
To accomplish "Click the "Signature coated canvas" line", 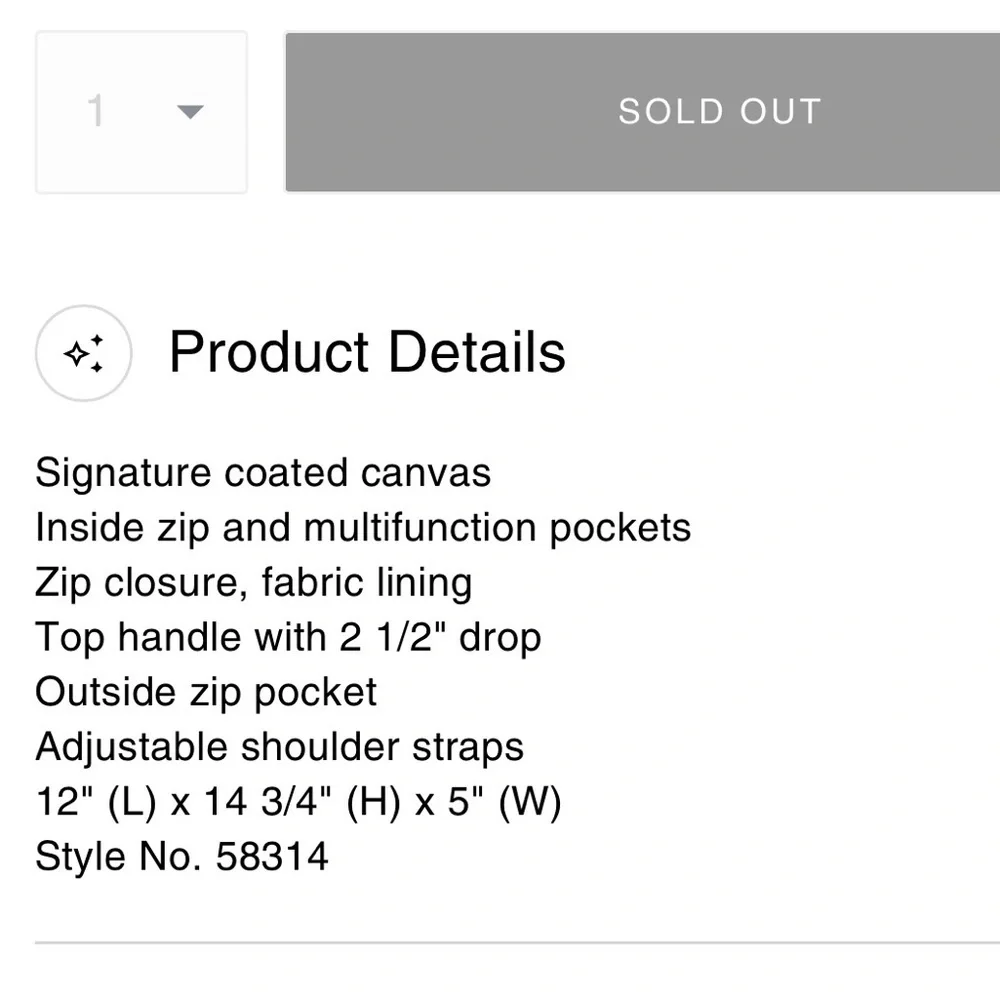I will pyautogui.click(x=263, y=473).
